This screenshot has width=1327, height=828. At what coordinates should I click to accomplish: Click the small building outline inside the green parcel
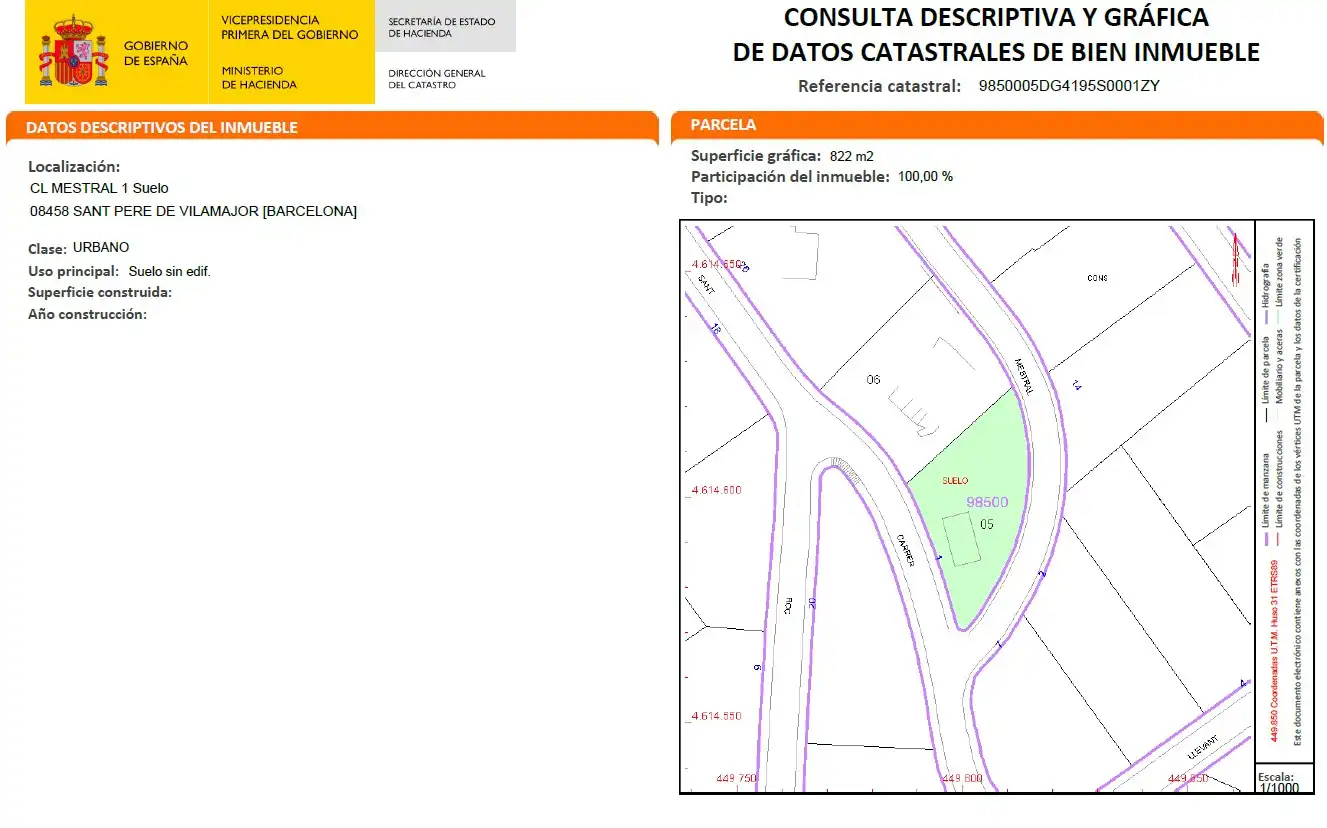(x=962, y=539)
